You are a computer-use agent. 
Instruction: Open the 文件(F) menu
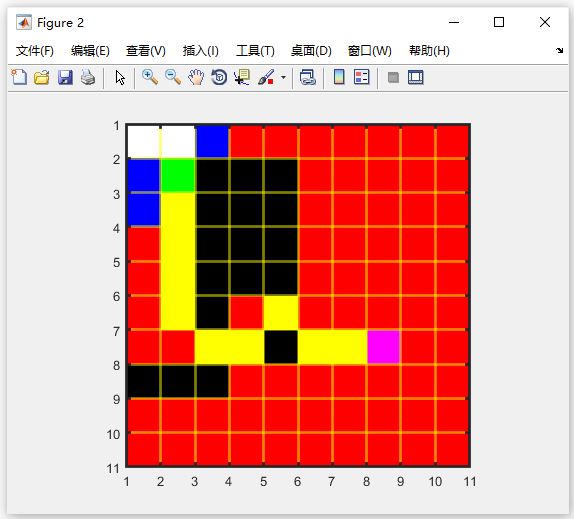[x=35, y=51]
